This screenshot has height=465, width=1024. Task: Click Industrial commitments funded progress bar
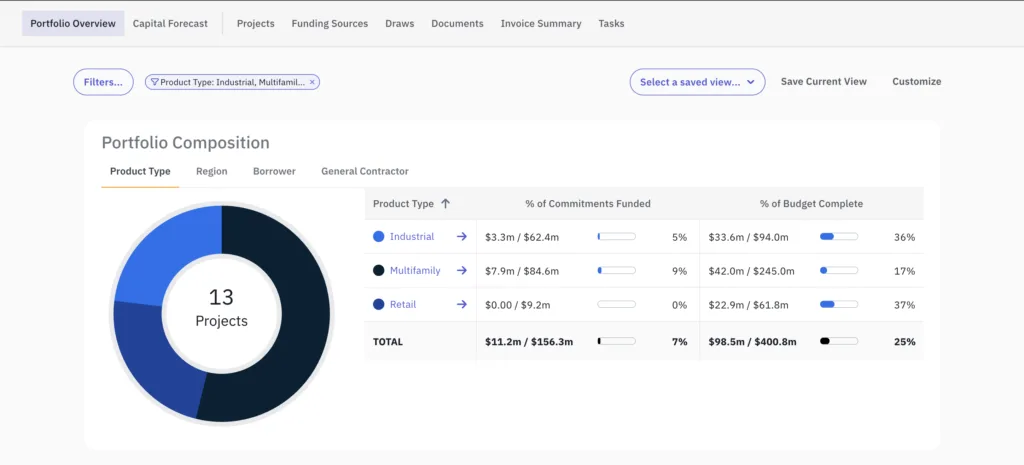tap(616, 236)
